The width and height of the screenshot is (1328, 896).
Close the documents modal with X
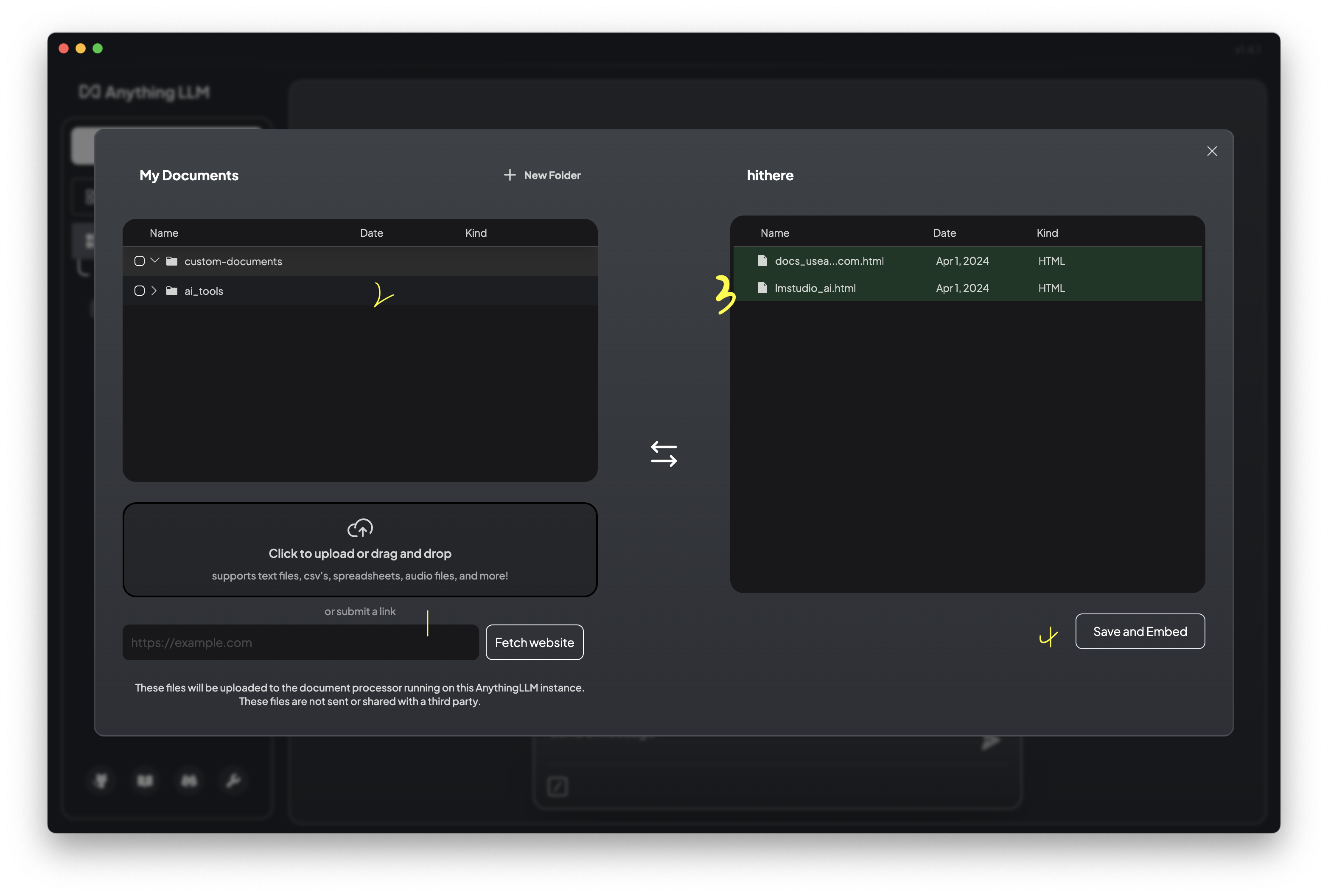[1211, 151]
